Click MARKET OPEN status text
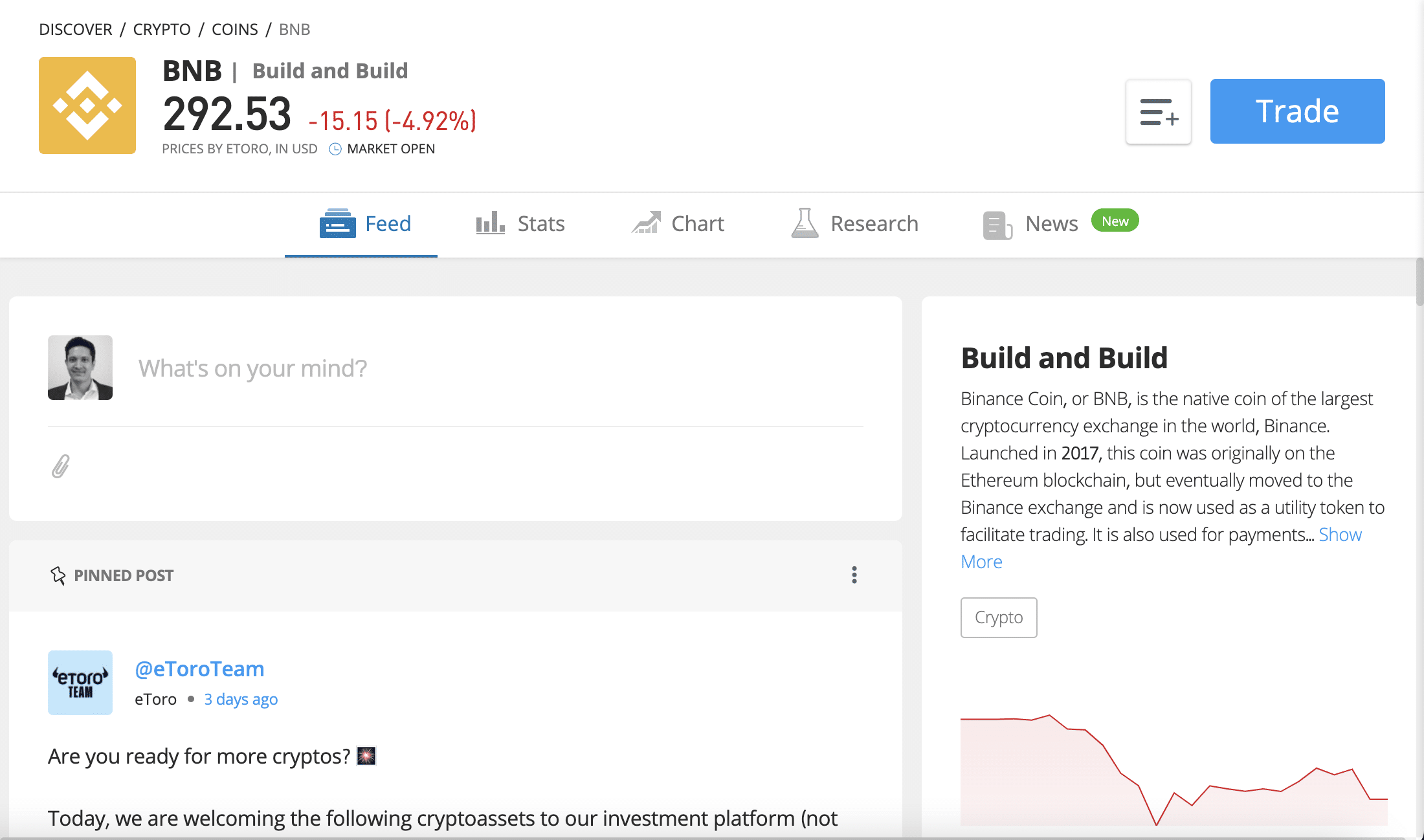The image size is (1424, 840). 391,149
